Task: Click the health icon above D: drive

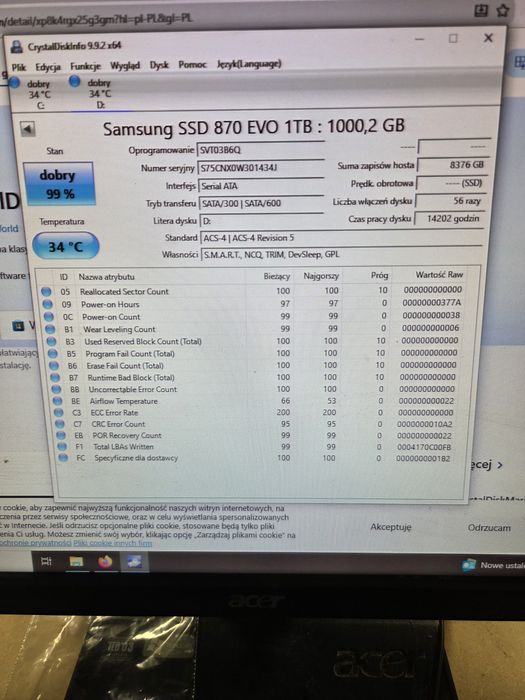Action: click(75, 81)
